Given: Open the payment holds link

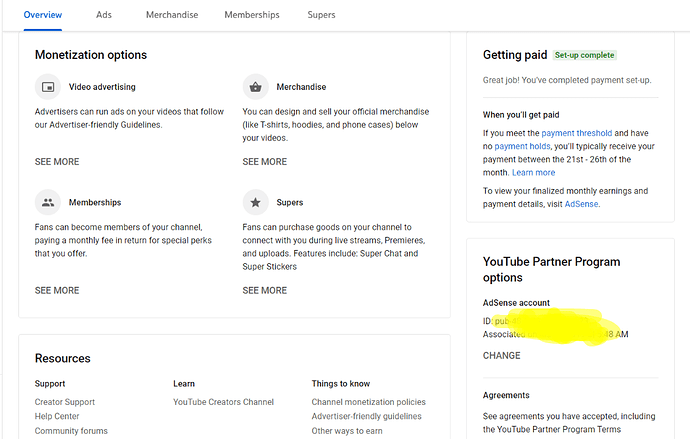Looking at the screenshot, I should click(x=524, y=146).
